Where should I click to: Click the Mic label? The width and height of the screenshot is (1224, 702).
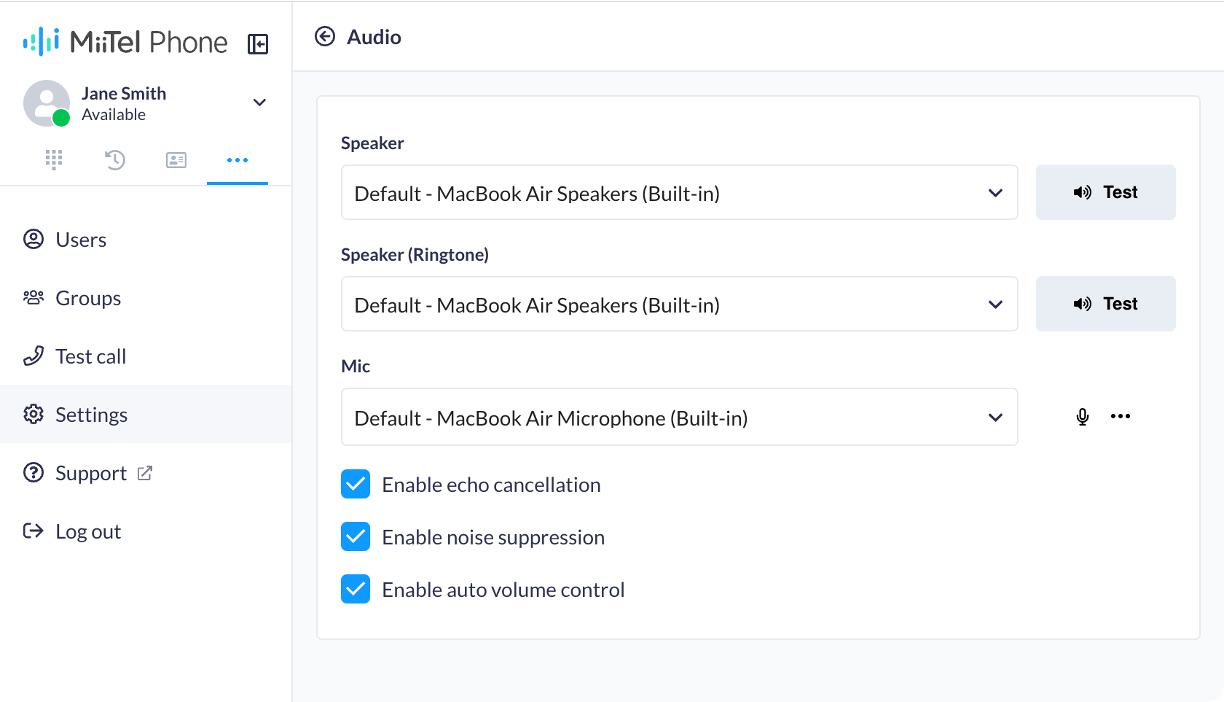click(x=356, y=367)
